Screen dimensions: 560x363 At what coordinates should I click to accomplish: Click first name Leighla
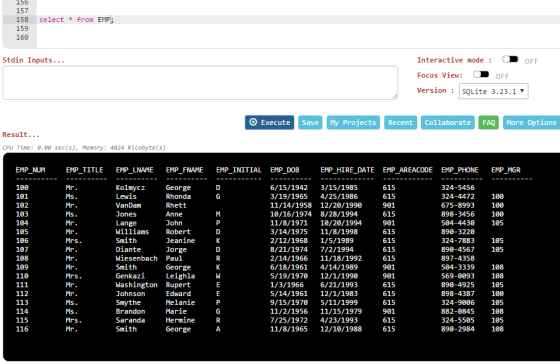point(180,276)
